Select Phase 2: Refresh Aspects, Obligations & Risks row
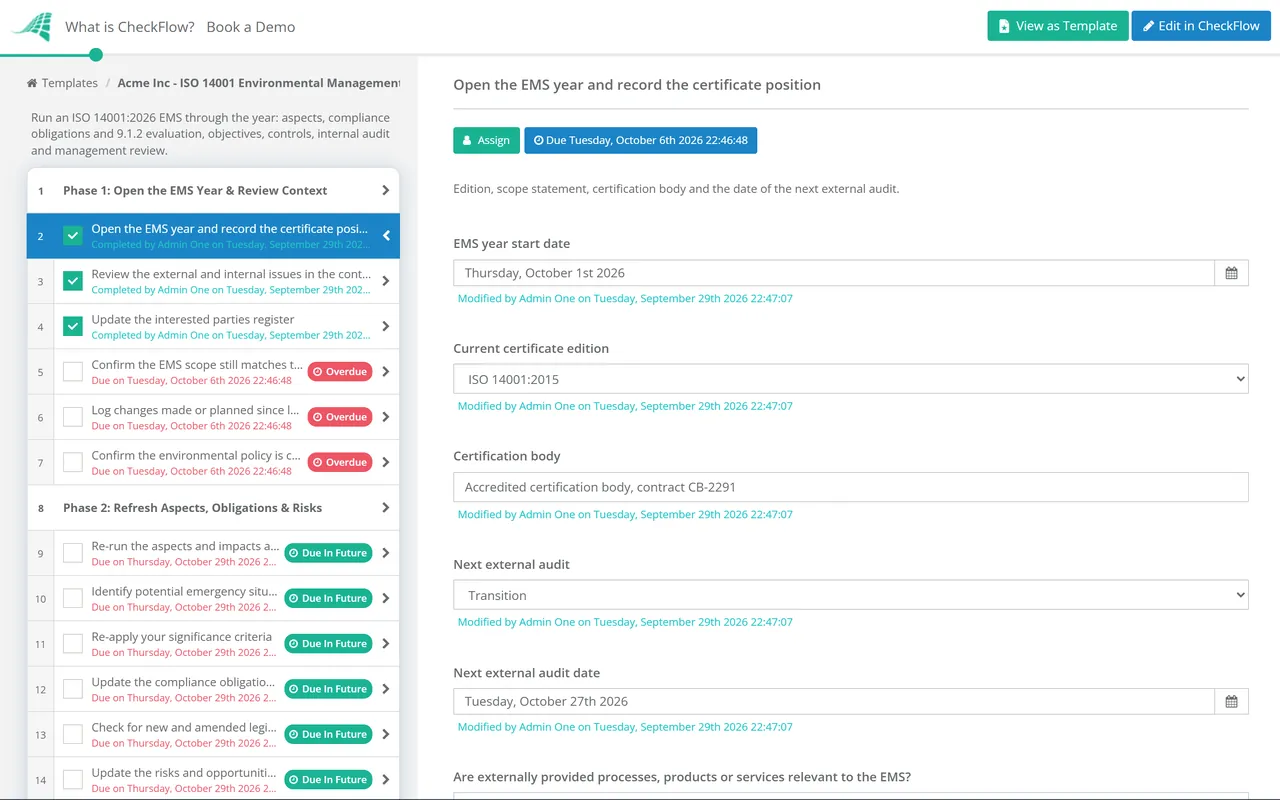The width and height of the screenshot is (1280, 800). pos(213,508)
